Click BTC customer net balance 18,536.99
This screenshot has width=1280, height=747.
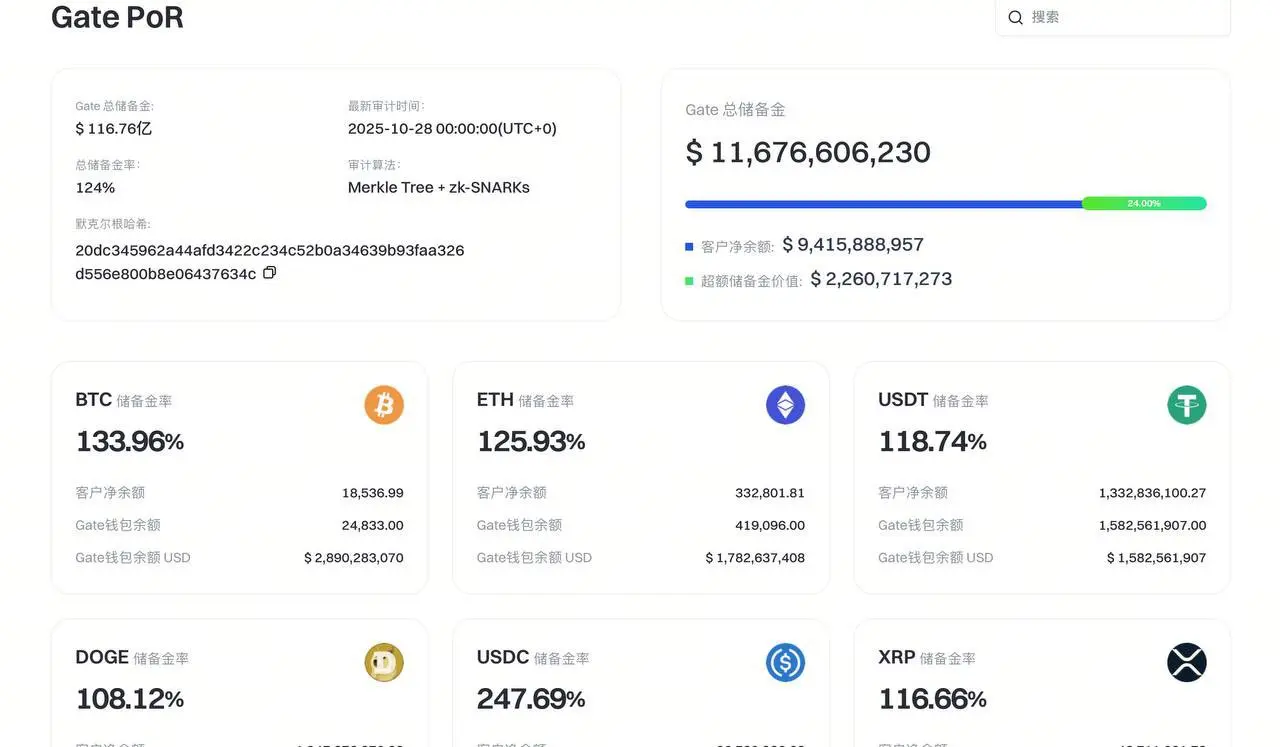click(373, 493)
